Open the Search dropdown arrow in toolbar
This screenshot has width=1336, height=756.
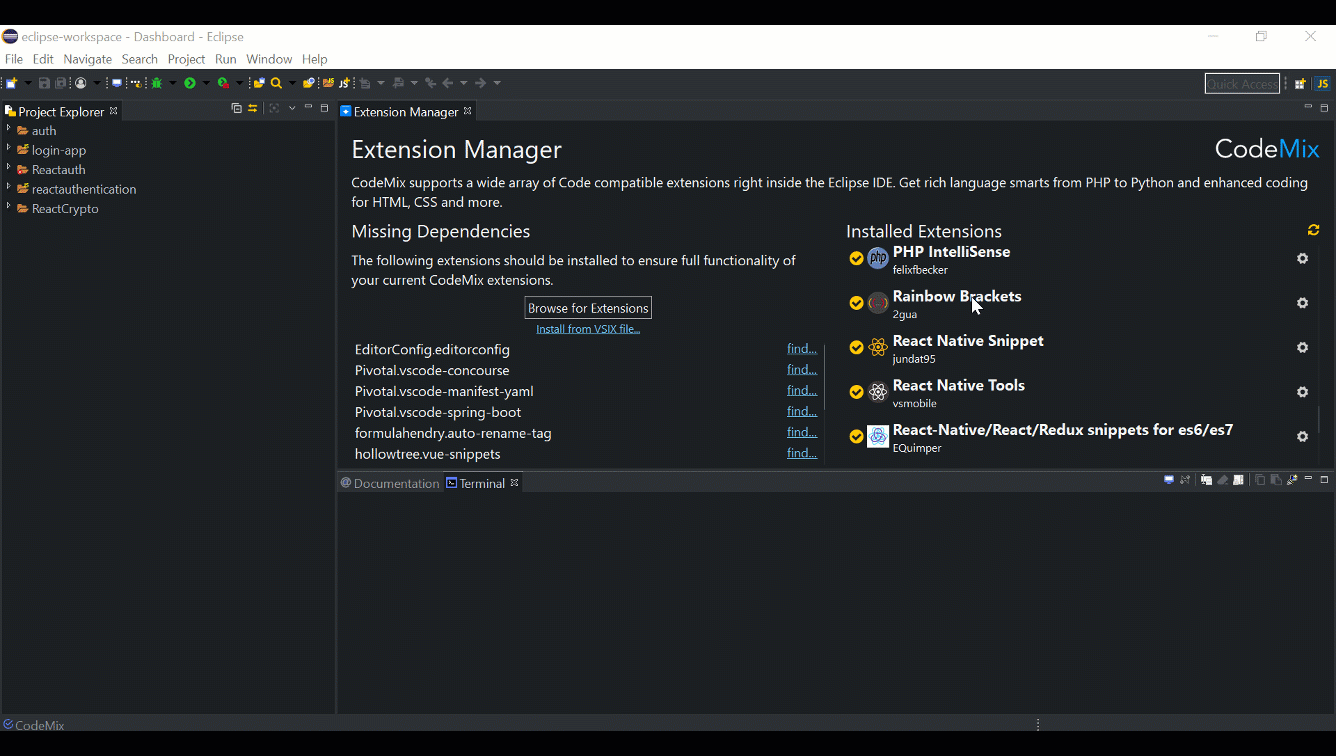click(292, 83)
